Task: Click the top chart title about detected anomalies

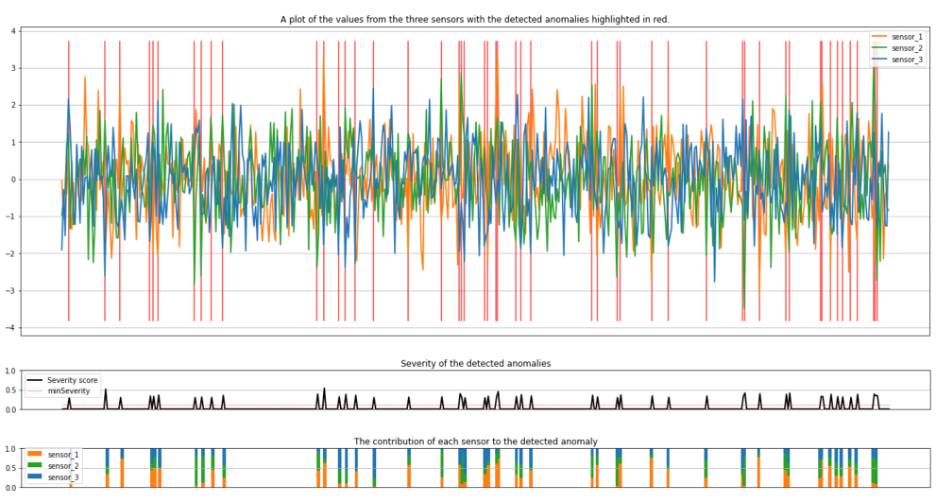Action: 475,19
